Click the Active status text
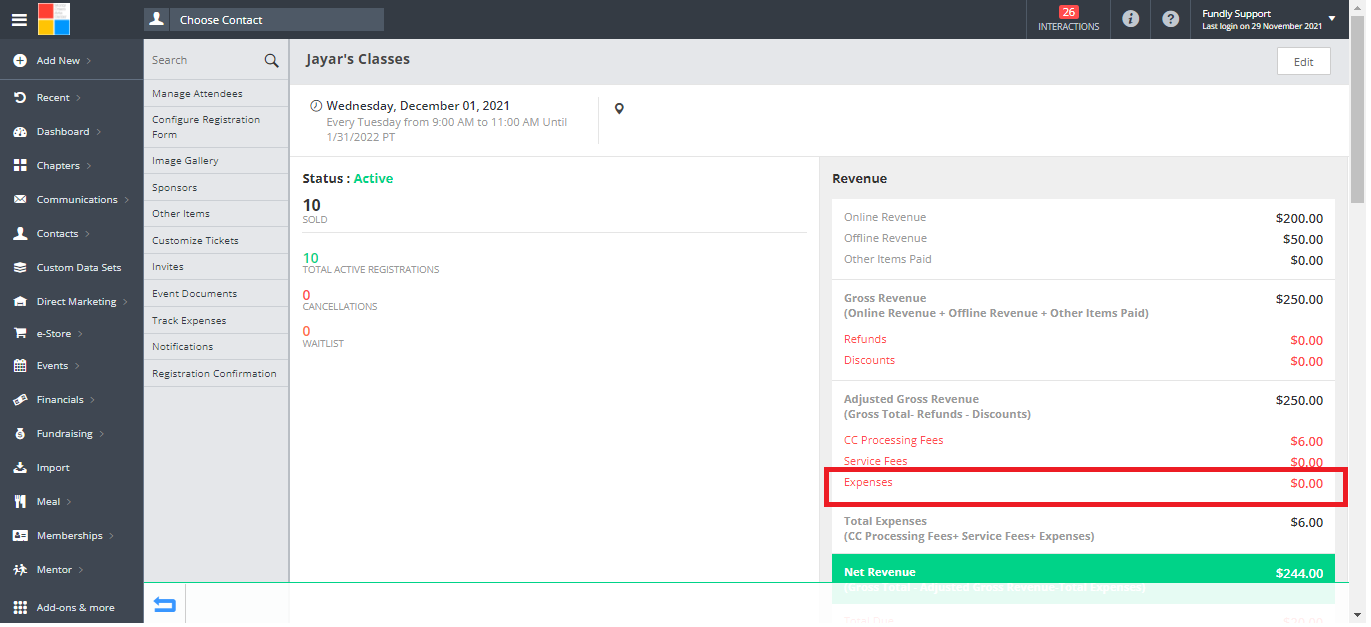The image size is (1371, 627). pos(373,179)
